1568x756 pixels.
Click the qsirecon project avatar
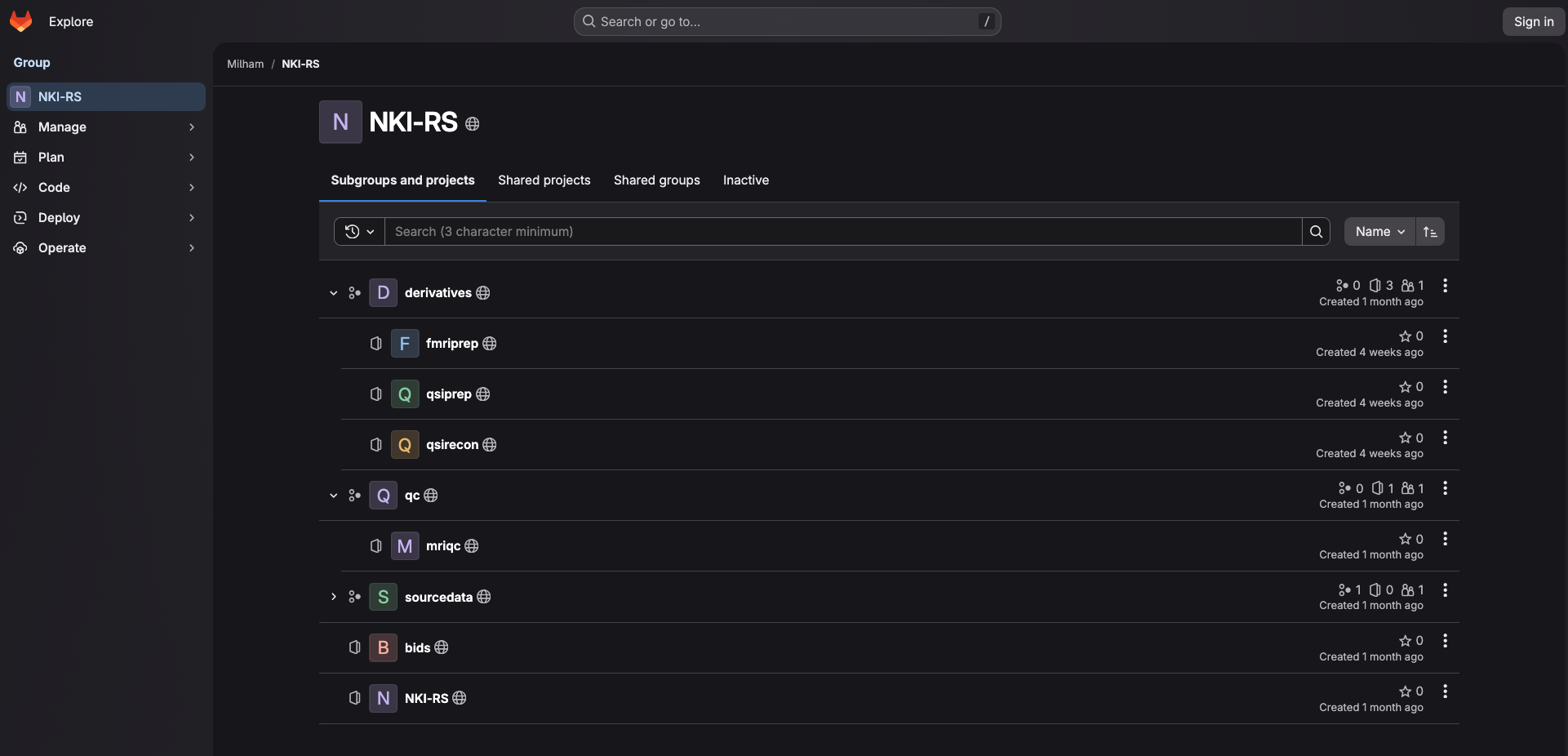click(405, 445)
